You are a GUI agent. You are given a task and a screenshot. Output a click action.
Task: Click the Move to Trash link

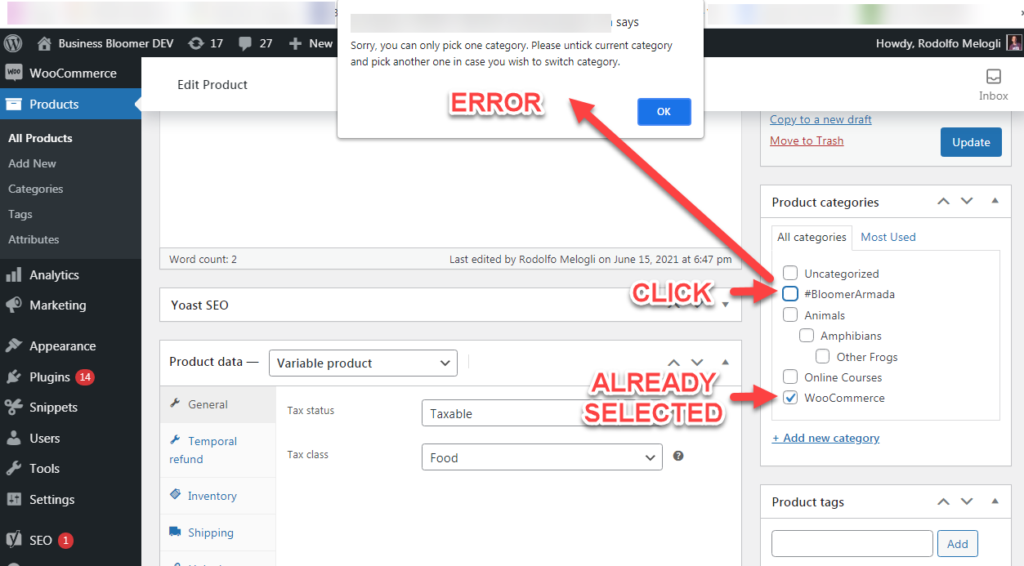point(807,140)
